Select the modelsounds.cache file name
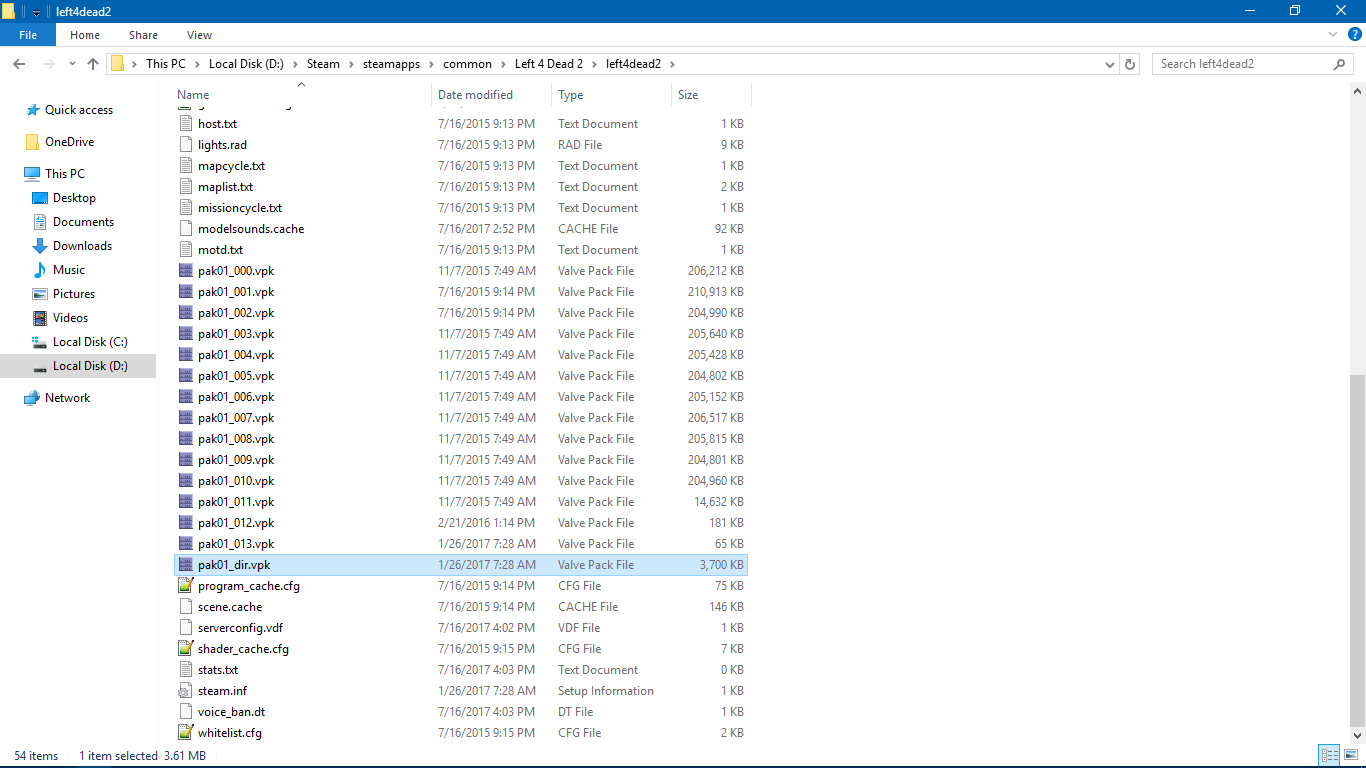Image resolution: width=1366 pixels, height=768 pixels. tap(251, 229)
